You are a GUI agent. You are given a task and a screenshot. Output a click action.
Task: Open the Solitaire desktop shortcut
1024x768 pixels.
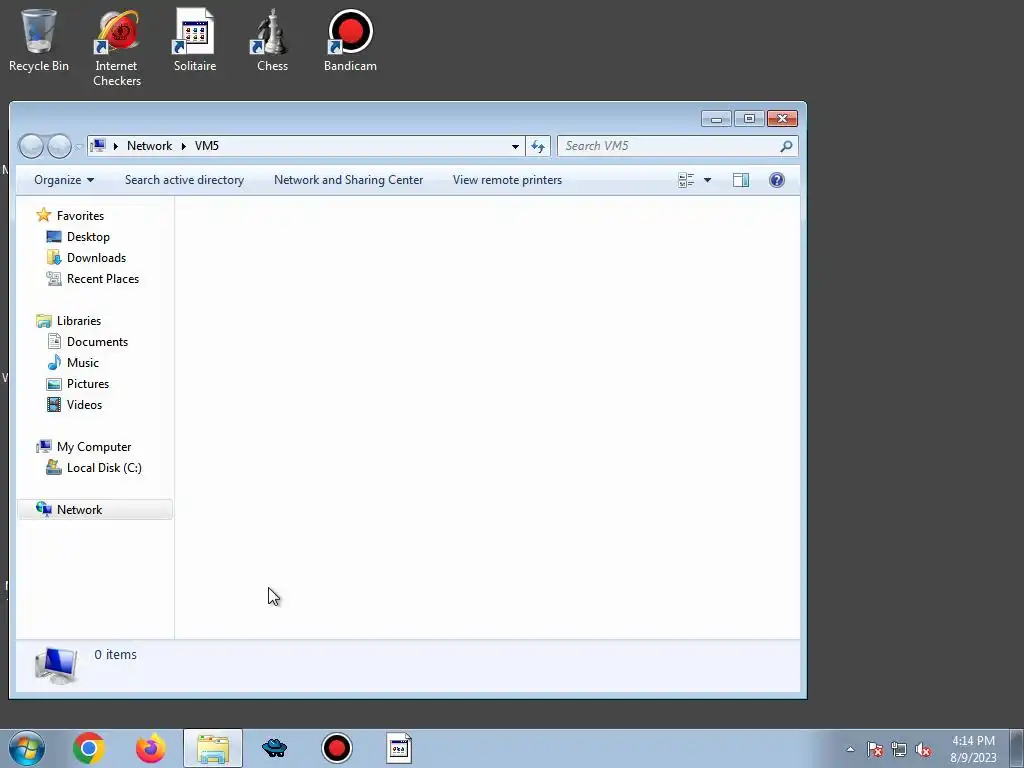coord(195,40)
